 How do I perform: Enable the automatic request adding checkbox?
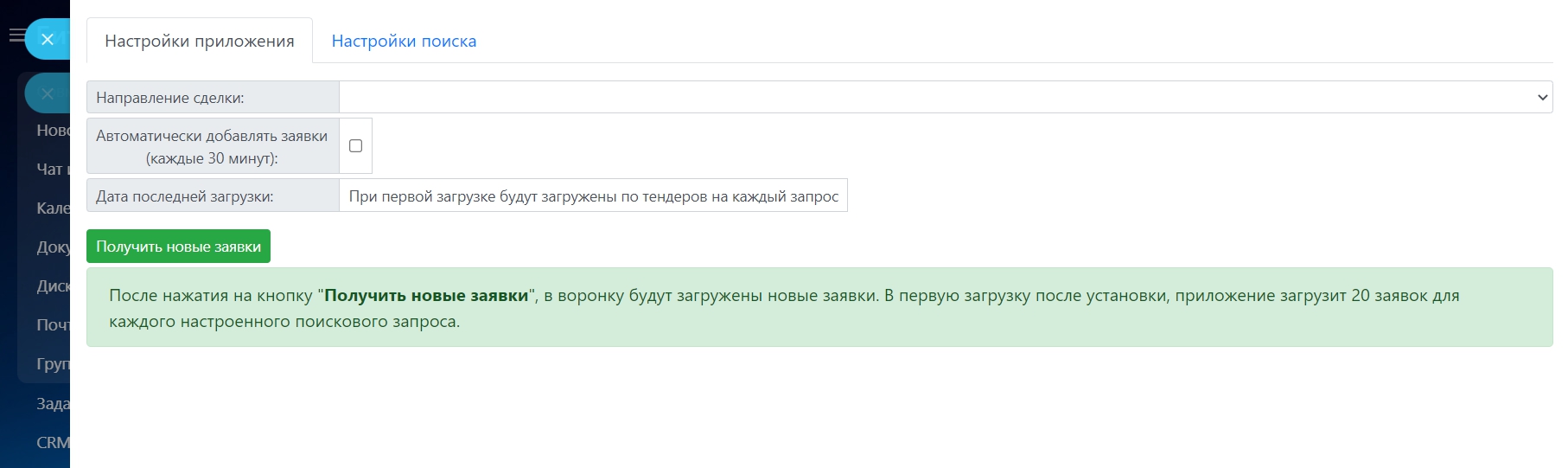click(x=355, y=146)
